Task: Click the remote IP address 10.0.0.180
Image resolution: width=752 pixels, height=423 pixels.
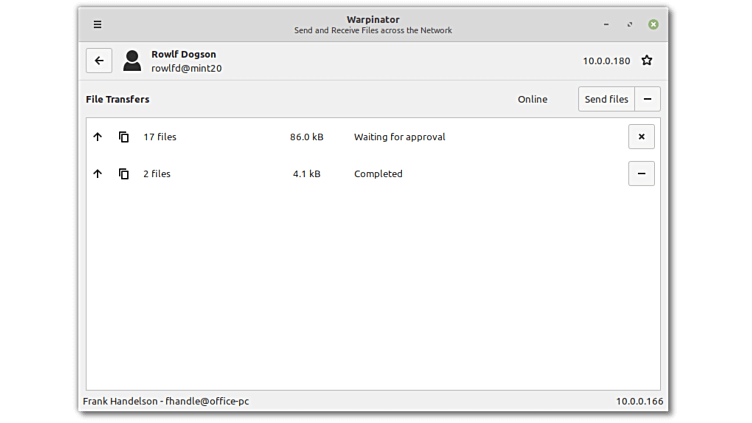Action: (x=606, y=61)
